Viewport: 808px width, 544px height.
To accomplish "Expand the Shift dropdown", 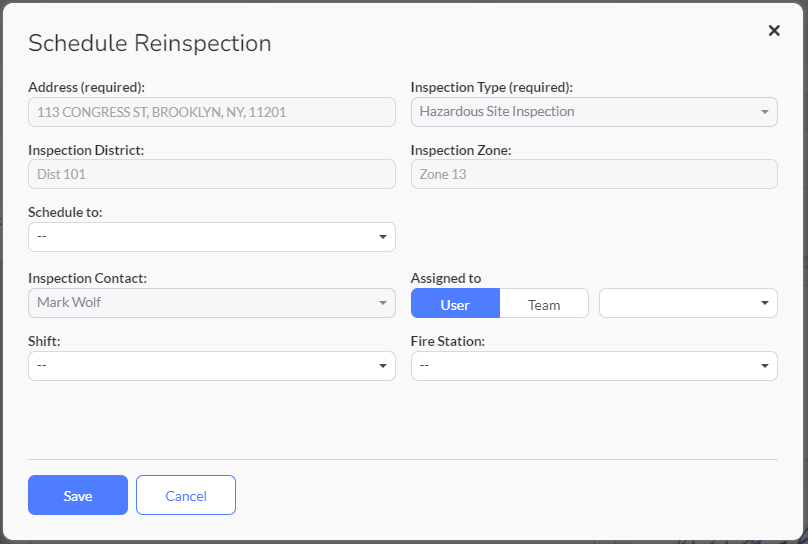I will [x=212, y=366].
